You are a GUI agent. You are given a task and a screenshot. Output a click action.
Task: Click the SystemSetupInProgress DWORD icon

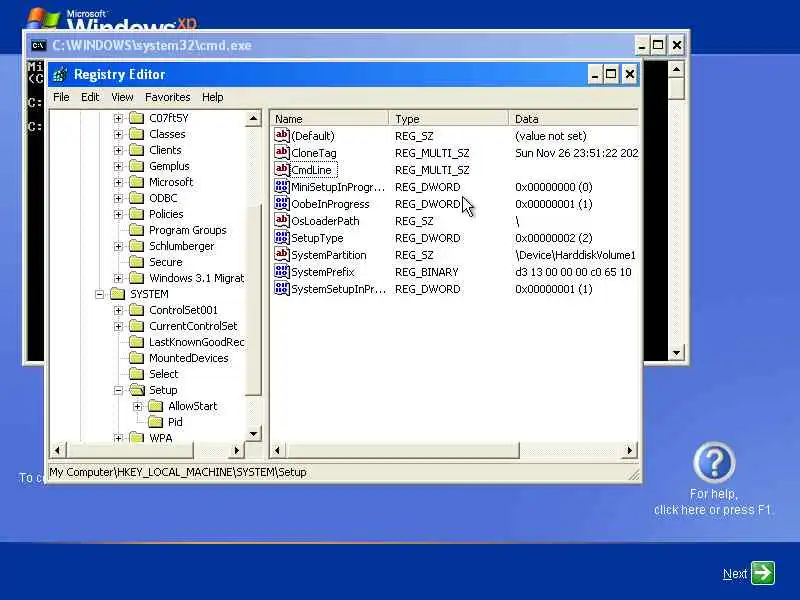click(x=282, y=288)
